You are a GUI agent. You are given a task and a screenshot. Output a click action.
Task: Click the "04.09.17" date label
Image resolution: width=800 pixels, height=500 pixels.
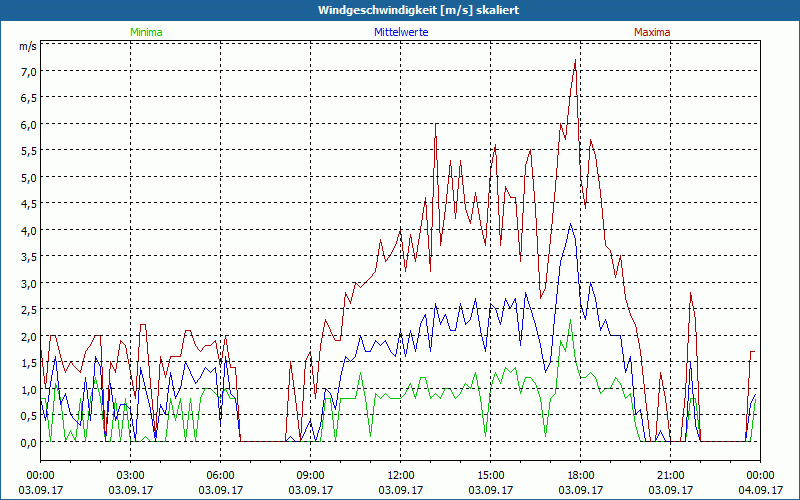tap(761, 490)
